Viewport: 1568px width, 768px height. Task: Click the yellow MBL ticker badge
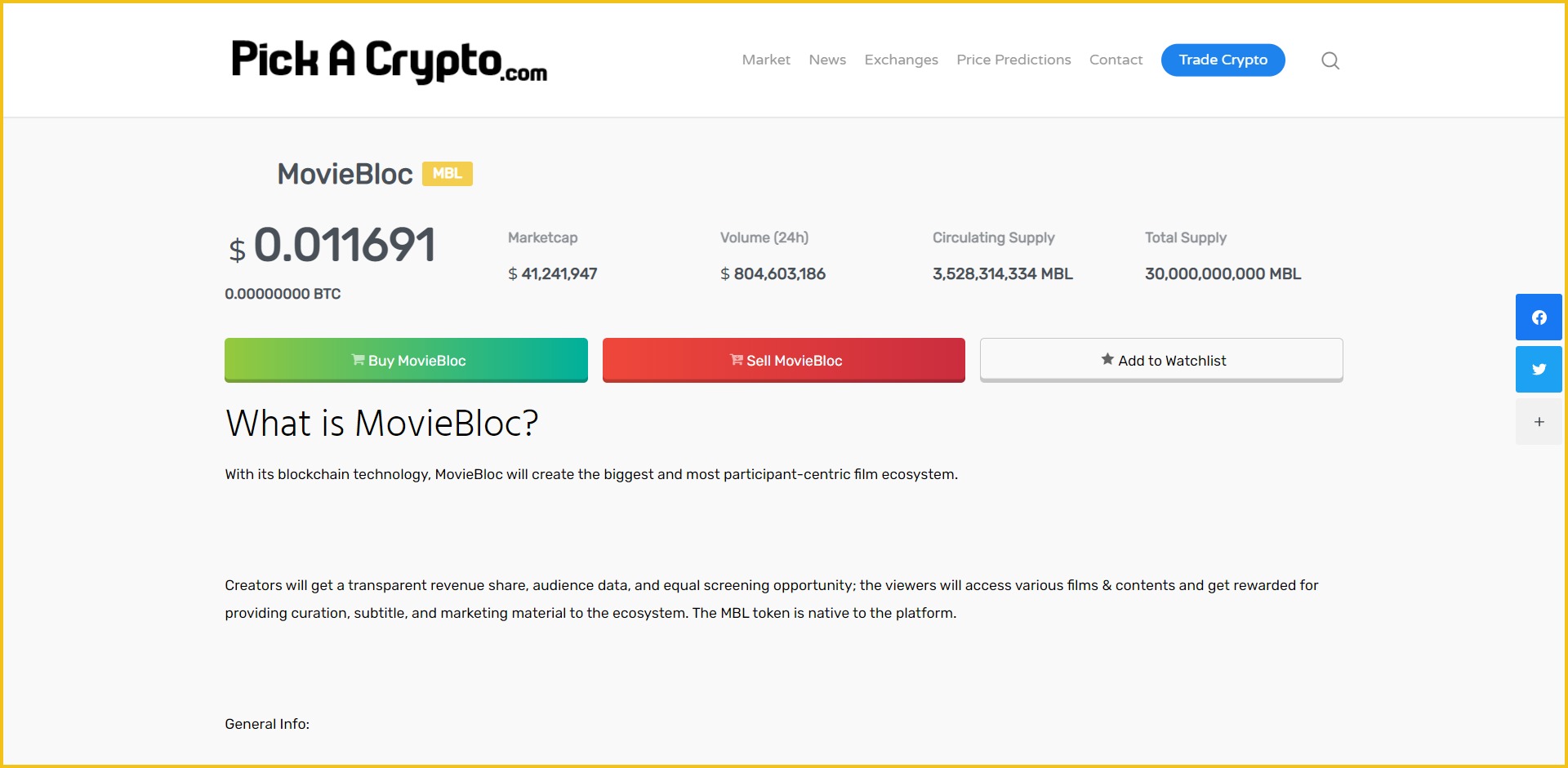click(447, 174)
